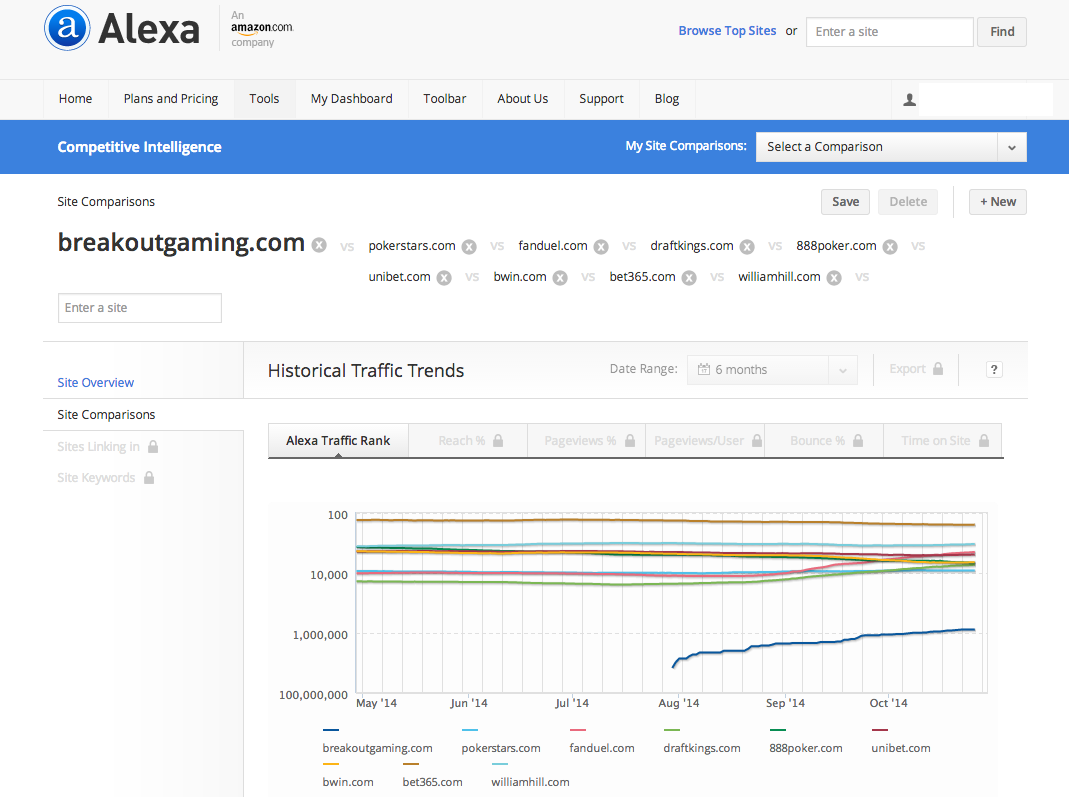
Task: Click the Find button
Action: (x=1002, y=32)
